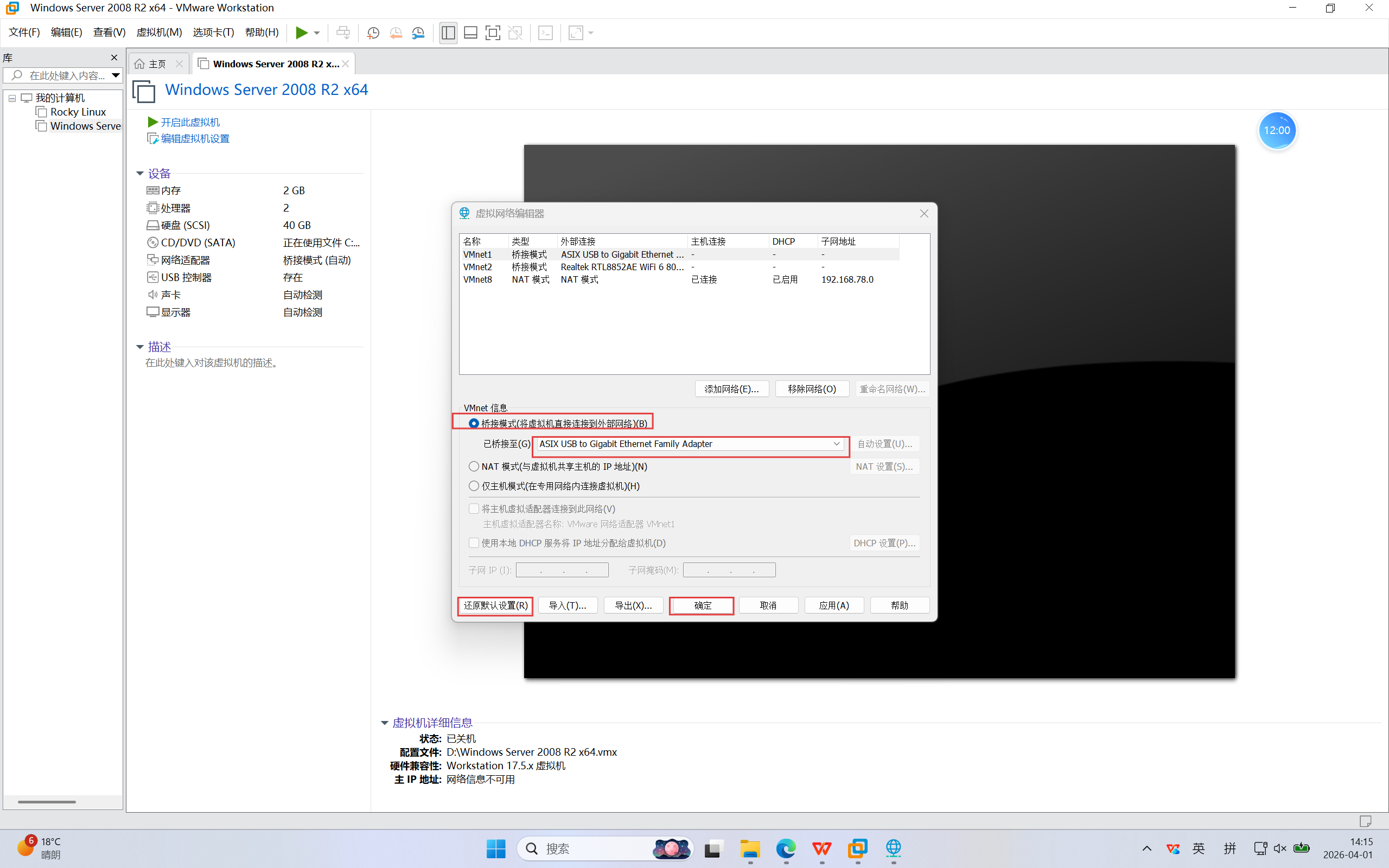Switch to the 主页 tab
Screen dimensions: 1389x868
click(157, 63)
